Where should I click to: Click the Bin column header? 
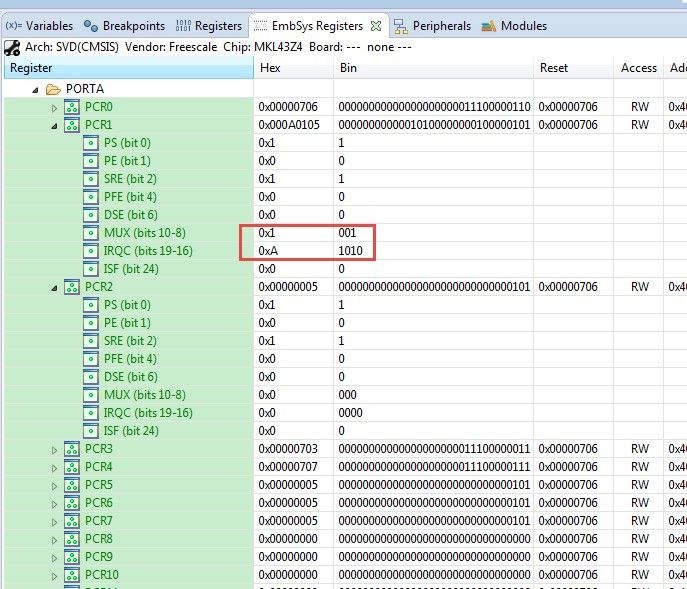tap(434, 68)
